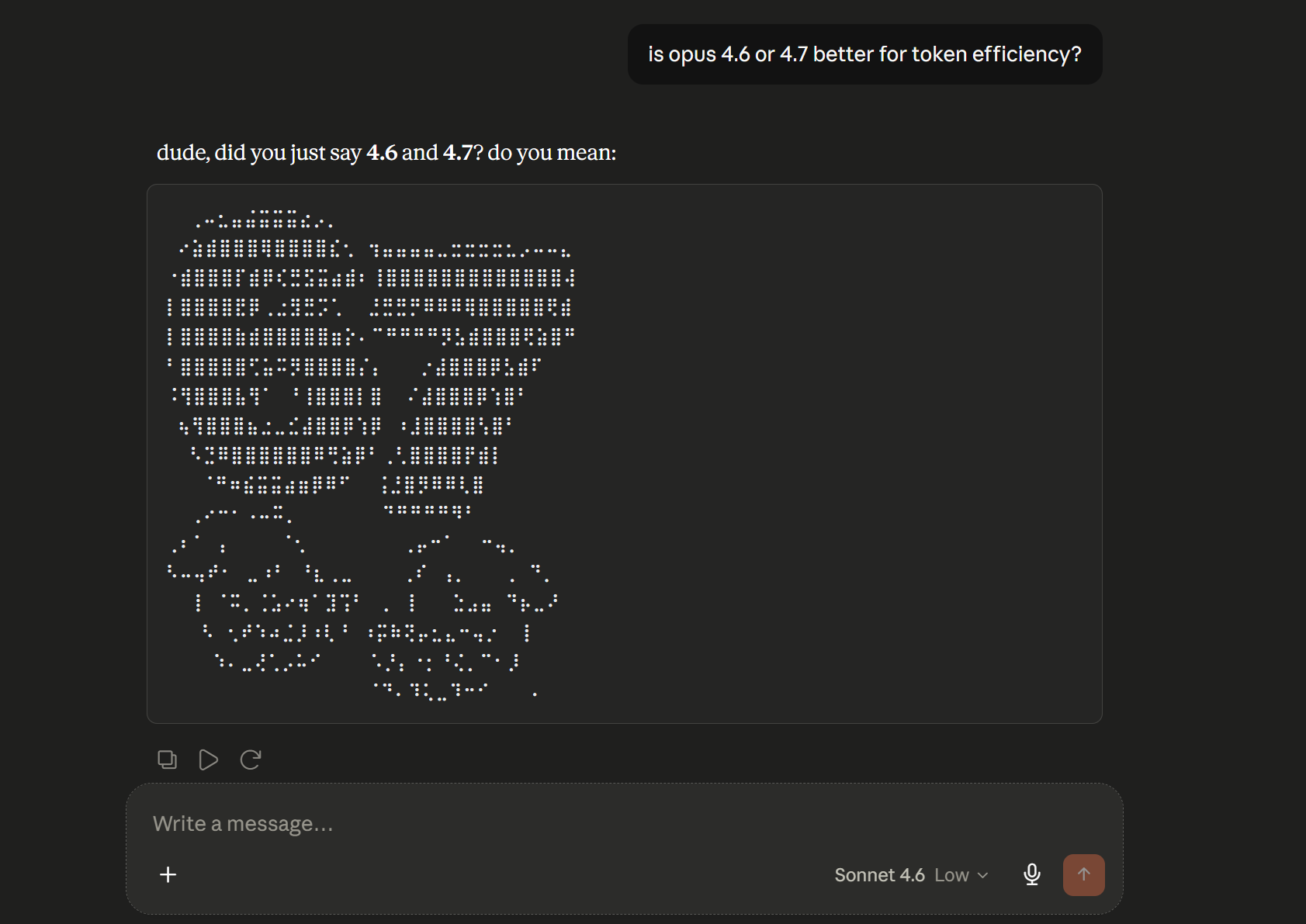The width and height of the screenshot is (1306, 924).
Task: Send the message with the up-arrow button
Action: tap(1084, 875)
